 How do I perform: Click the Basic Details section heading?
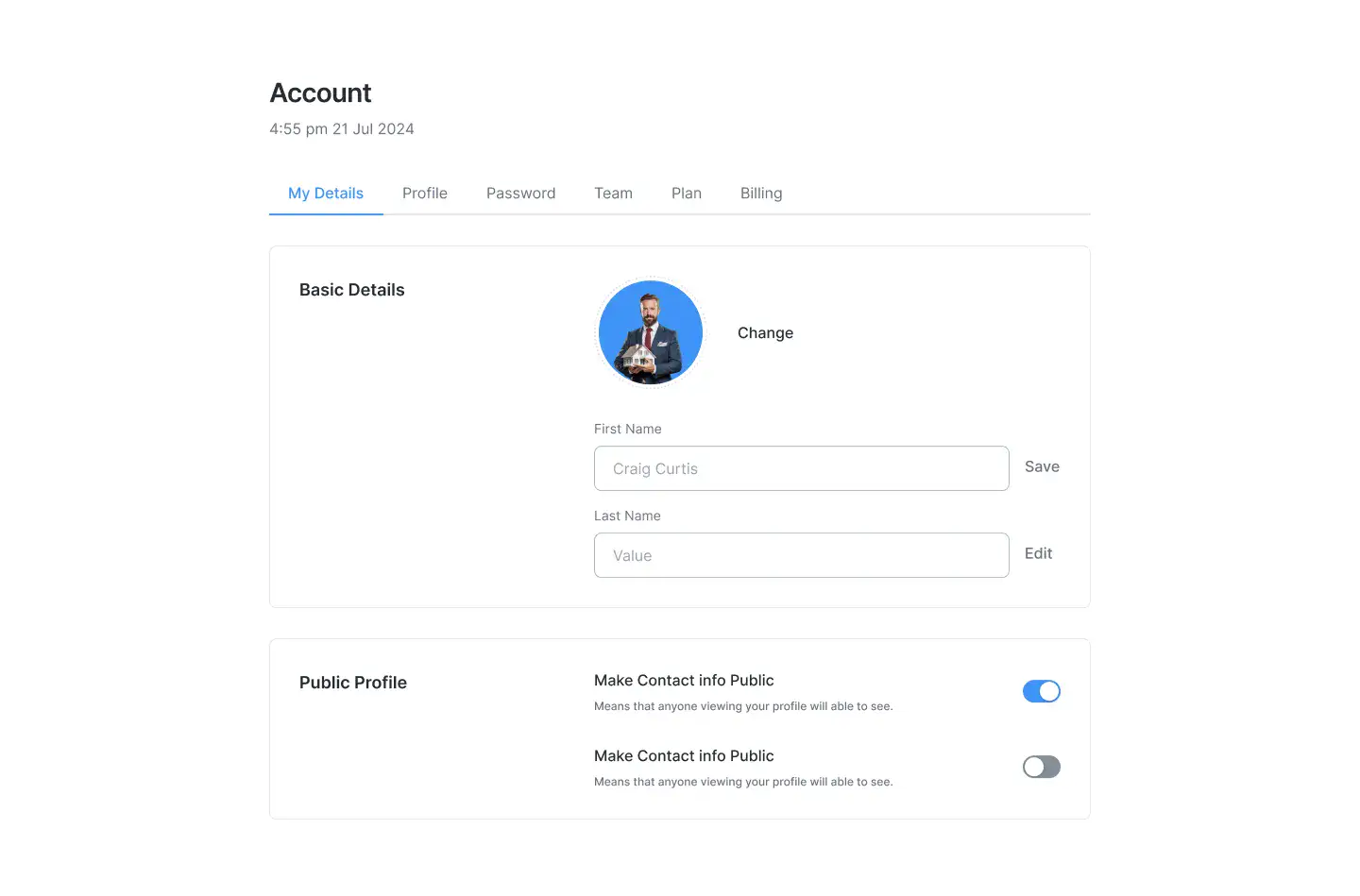tap(352, 290)
